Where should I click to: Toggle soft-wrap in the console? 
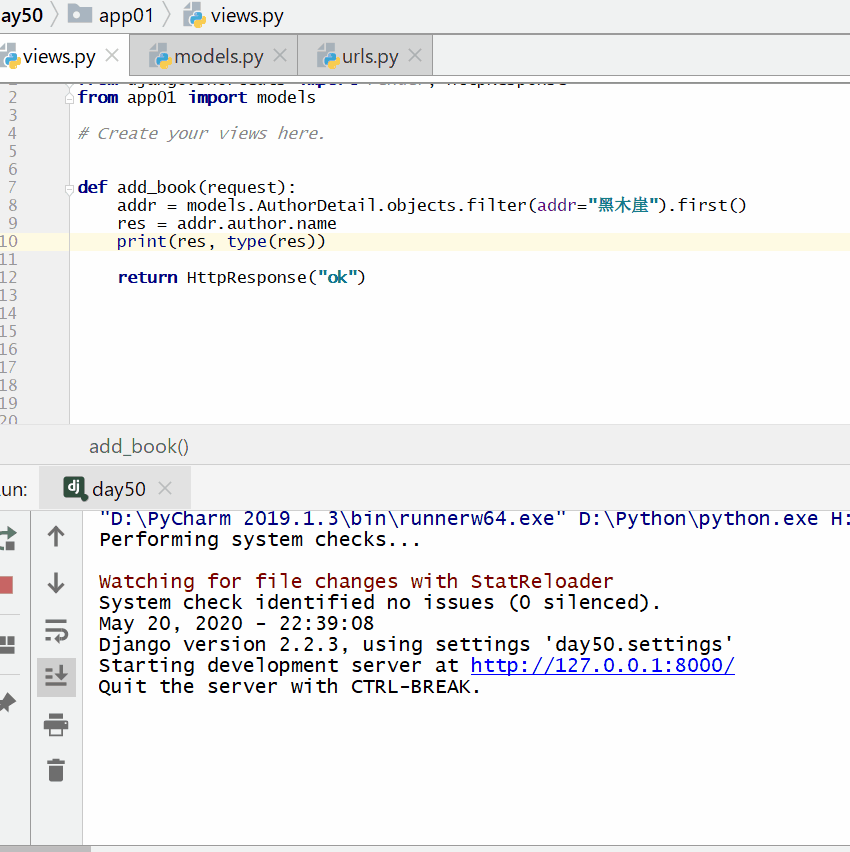[x=56, y=631]
